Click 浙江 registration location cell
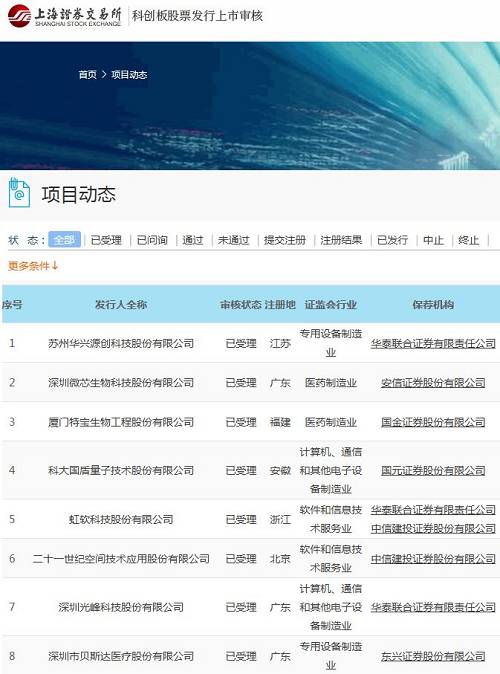The width and height of the screenshot is (500, 674). point(280,519)
